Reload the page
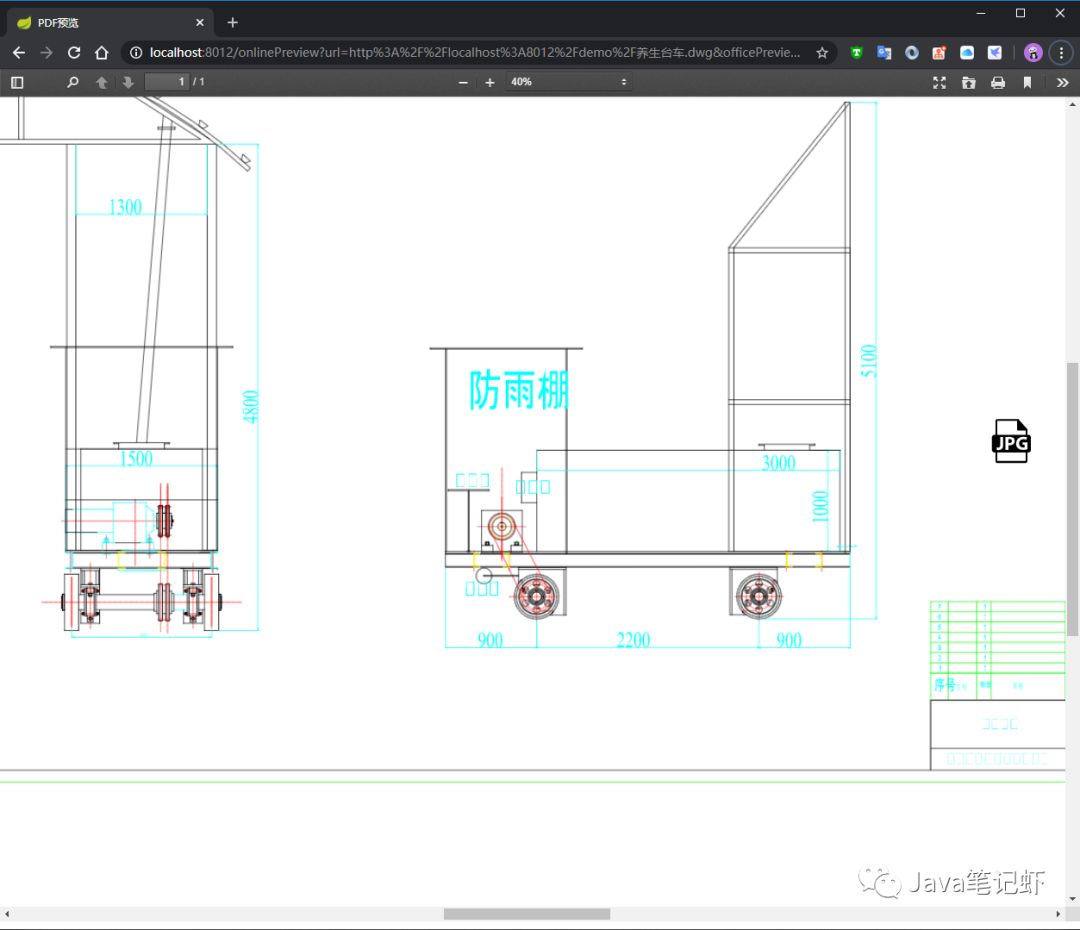The width and height of the screenshot is (1080, 930). [x=74, y=53]
